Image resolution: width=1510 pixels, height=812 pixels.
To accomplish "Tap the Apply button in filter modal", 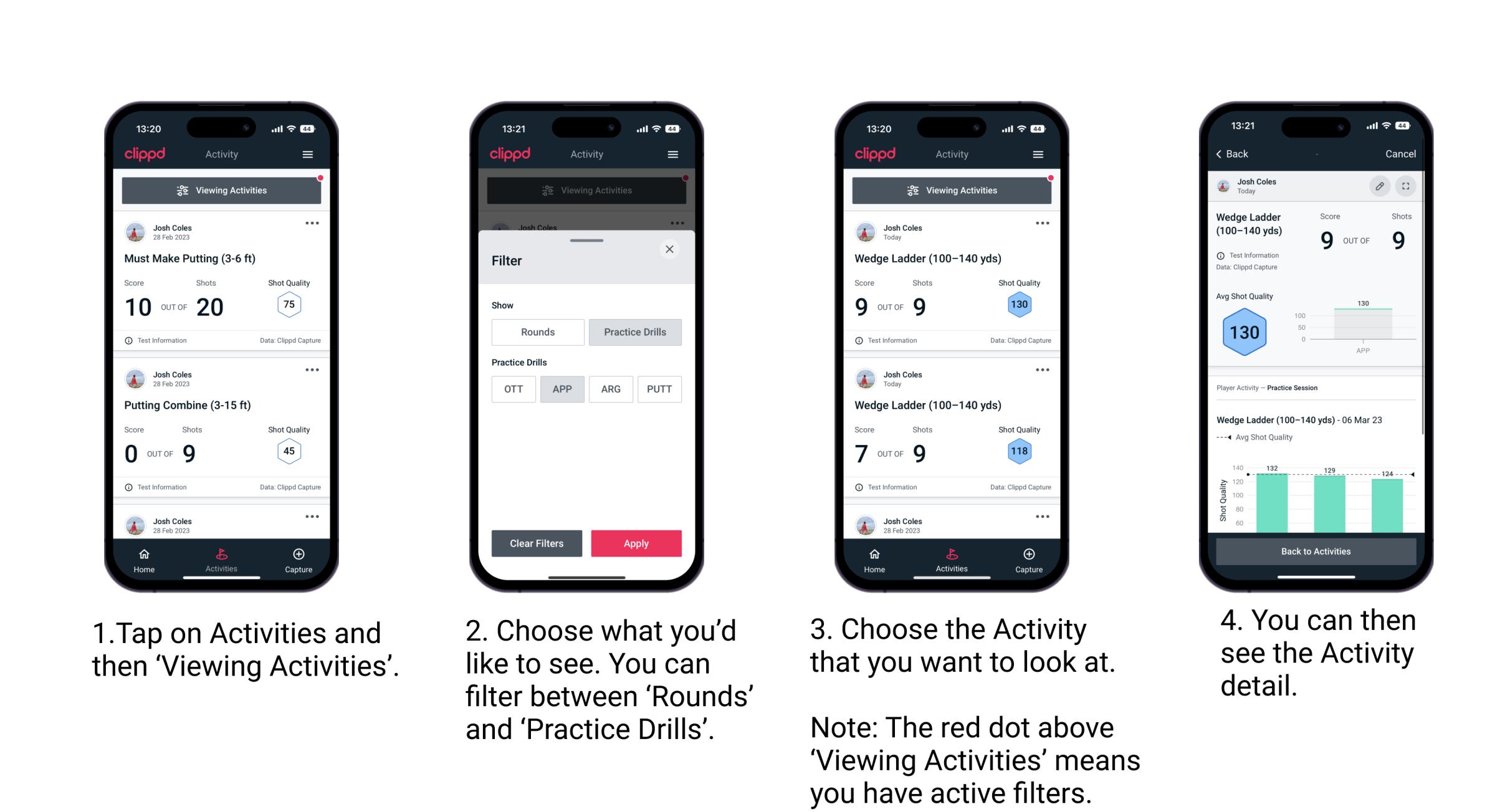I will pyautogui.click(x=636, y=543).
